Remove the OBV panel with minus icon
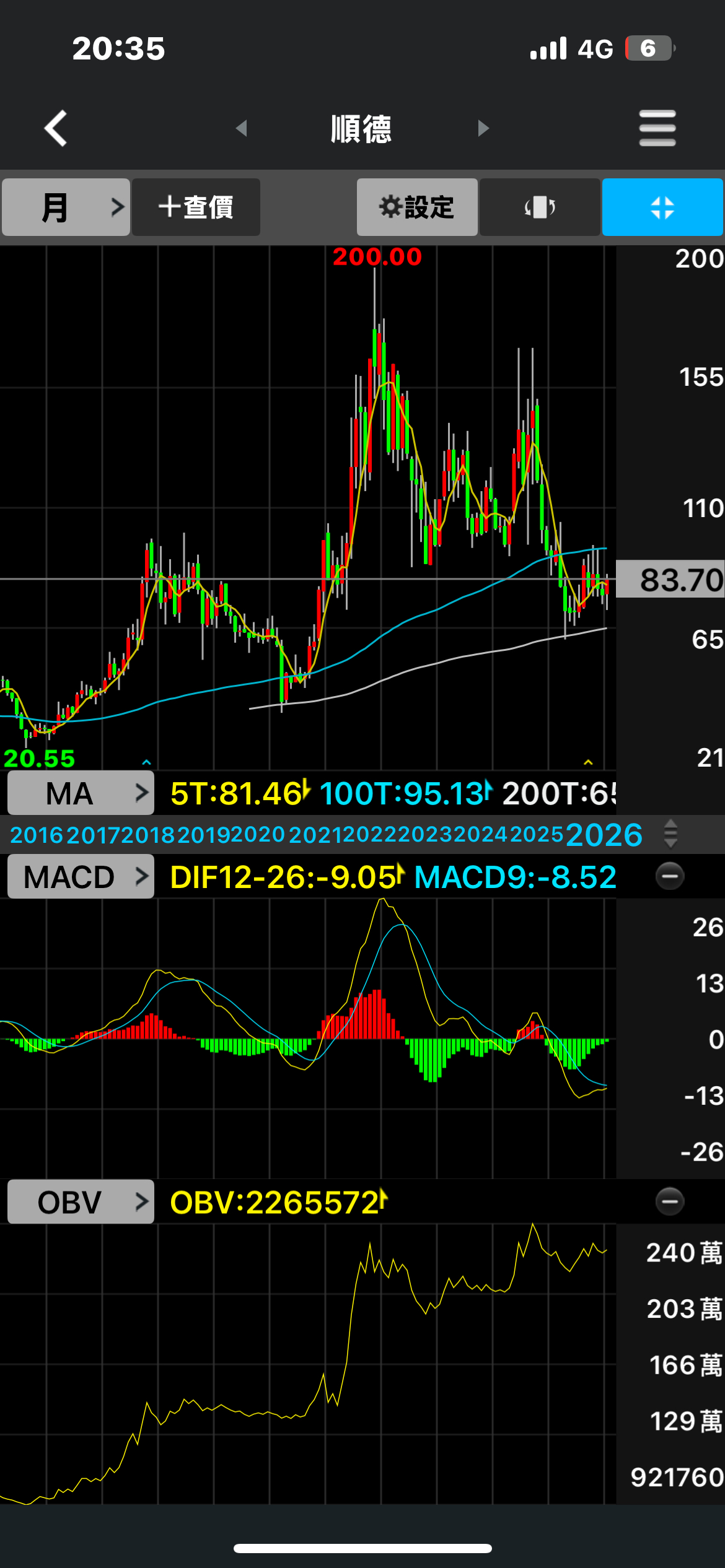 (670, 1201)
